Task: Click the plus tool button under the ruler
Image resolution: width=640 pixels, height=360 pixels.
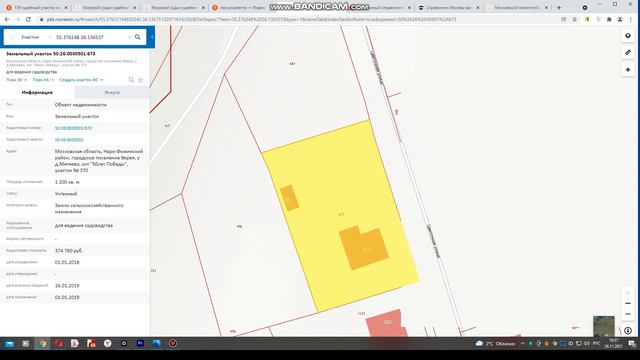Action: click(x=628, y=70)
